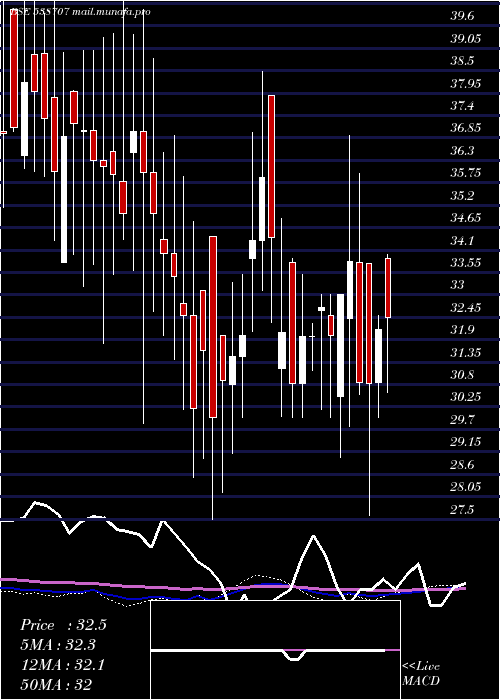
Task: Click the 5MA : 32.3 readout
Action: [x=58, y=645]
